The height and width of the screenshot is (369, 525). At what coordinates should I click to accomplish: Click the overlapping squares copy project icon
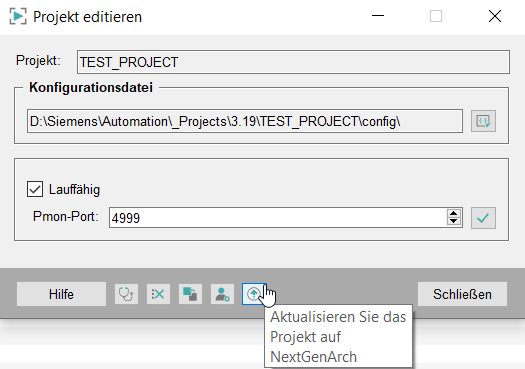point(190,294)
